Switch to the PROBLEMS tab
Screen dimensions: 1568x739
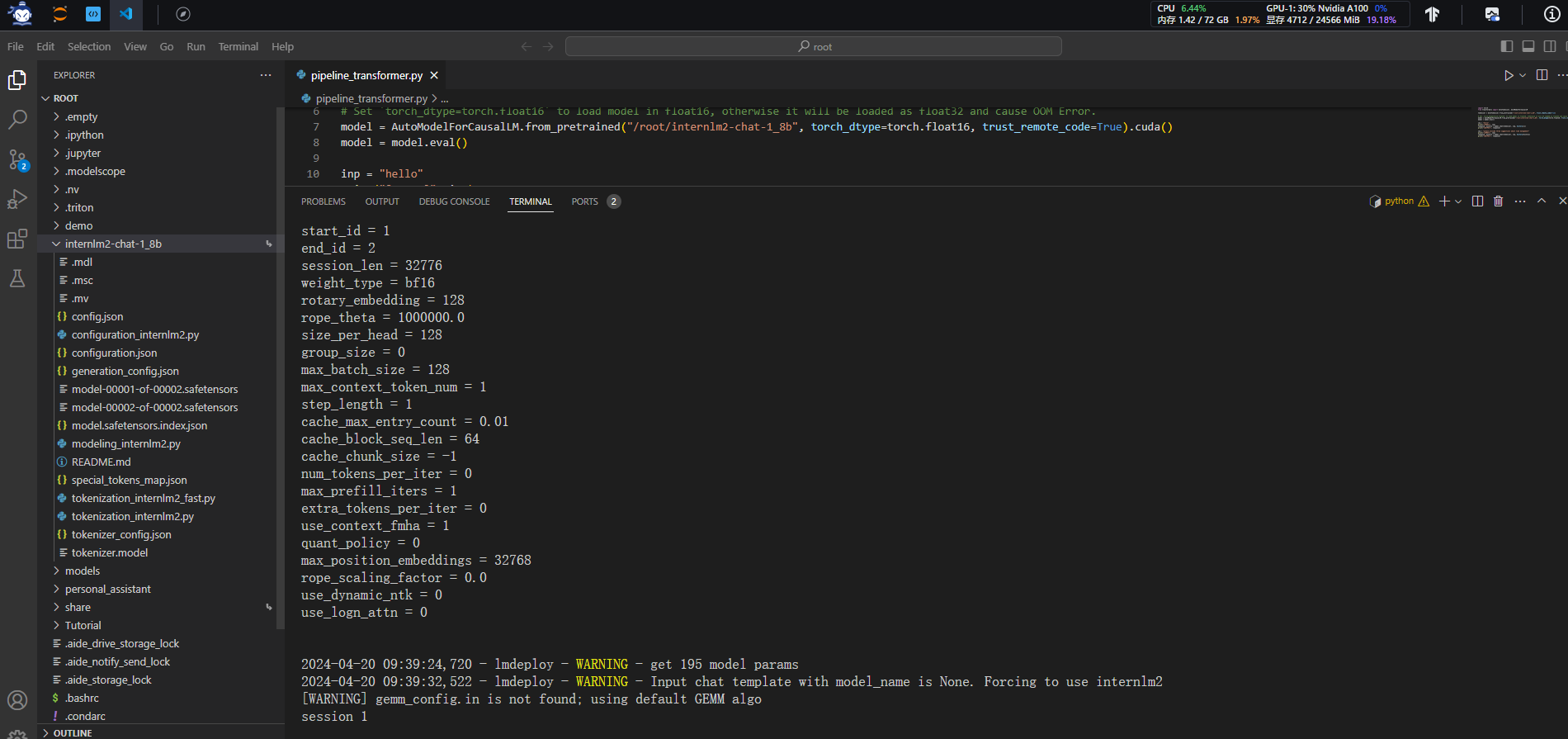point(324,201)
